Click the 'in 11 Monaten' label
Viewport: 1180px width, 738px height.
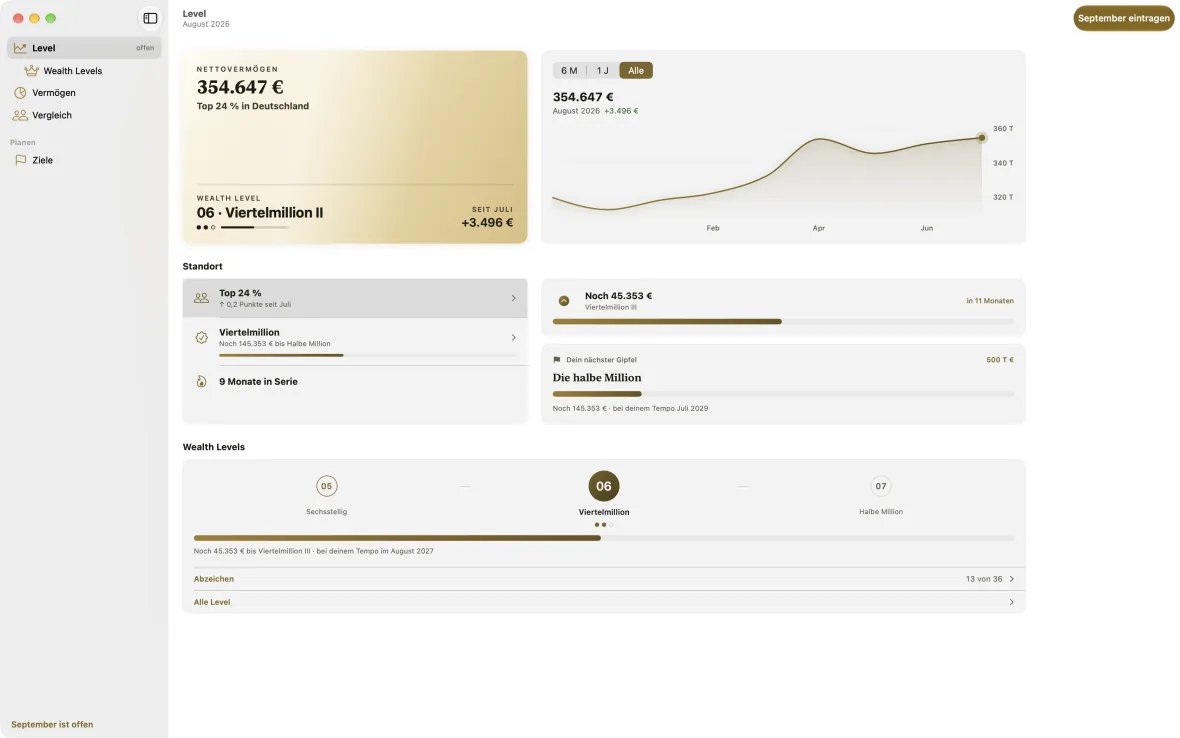(x=990, y=301)
